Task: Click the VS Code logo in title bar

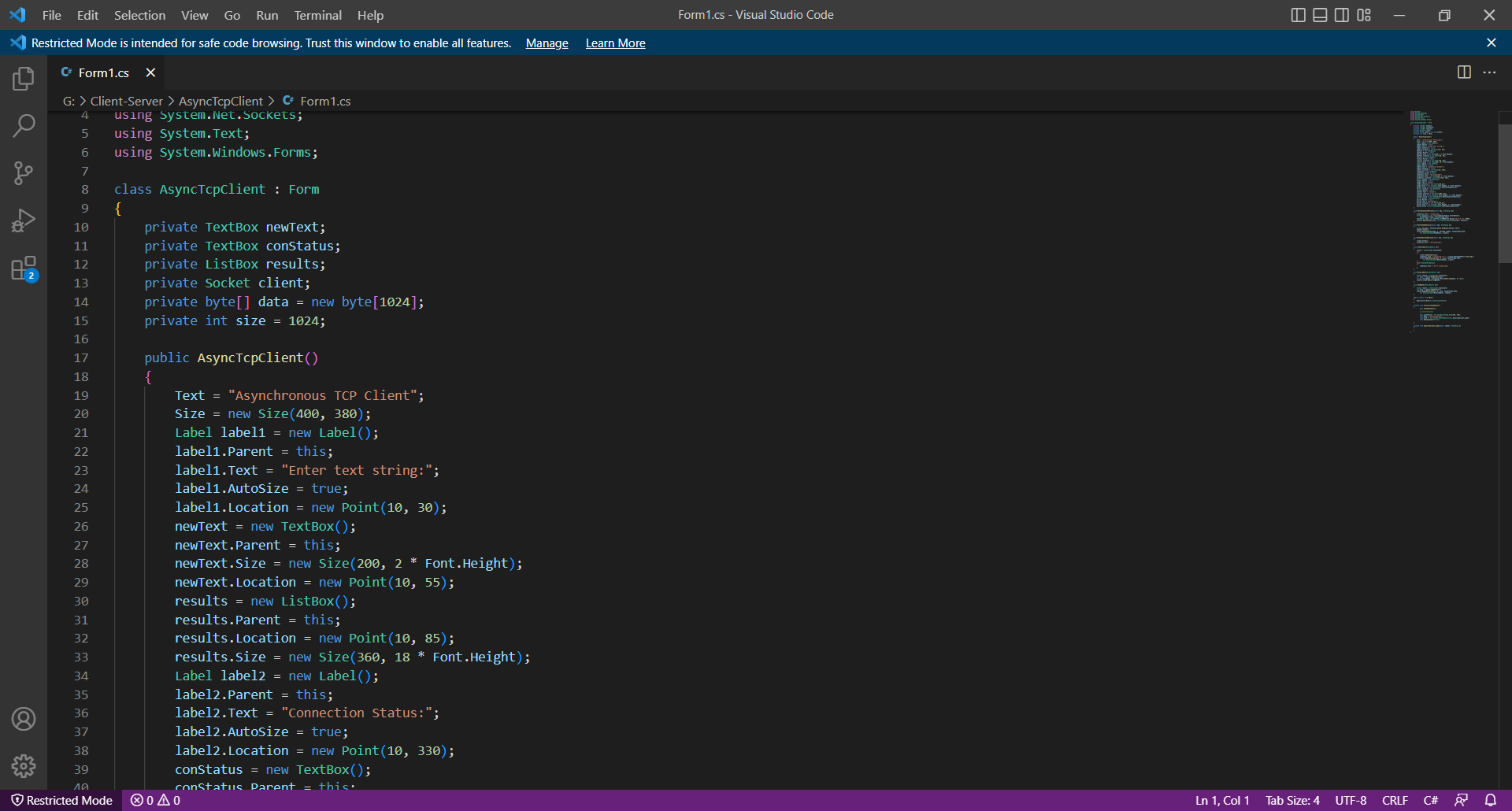Action: tap(17, 15)
